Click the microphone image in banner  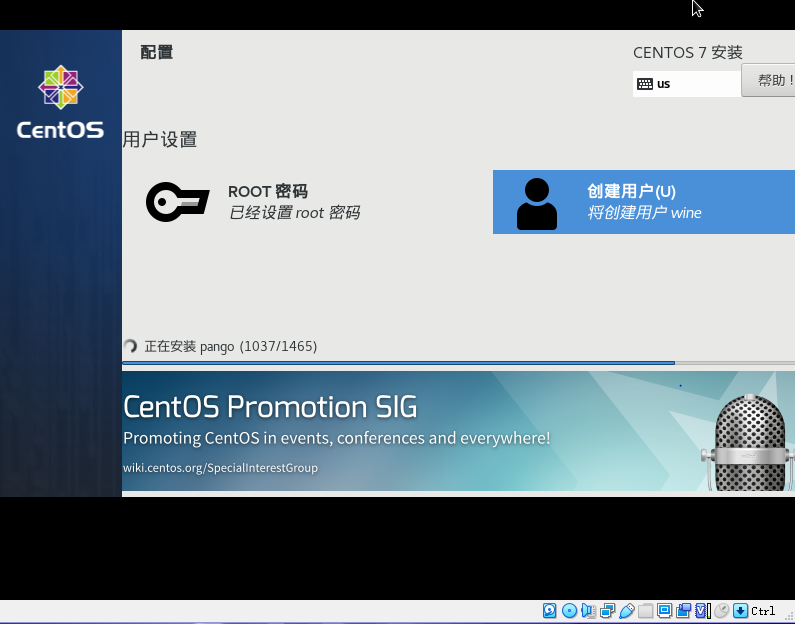748,442
